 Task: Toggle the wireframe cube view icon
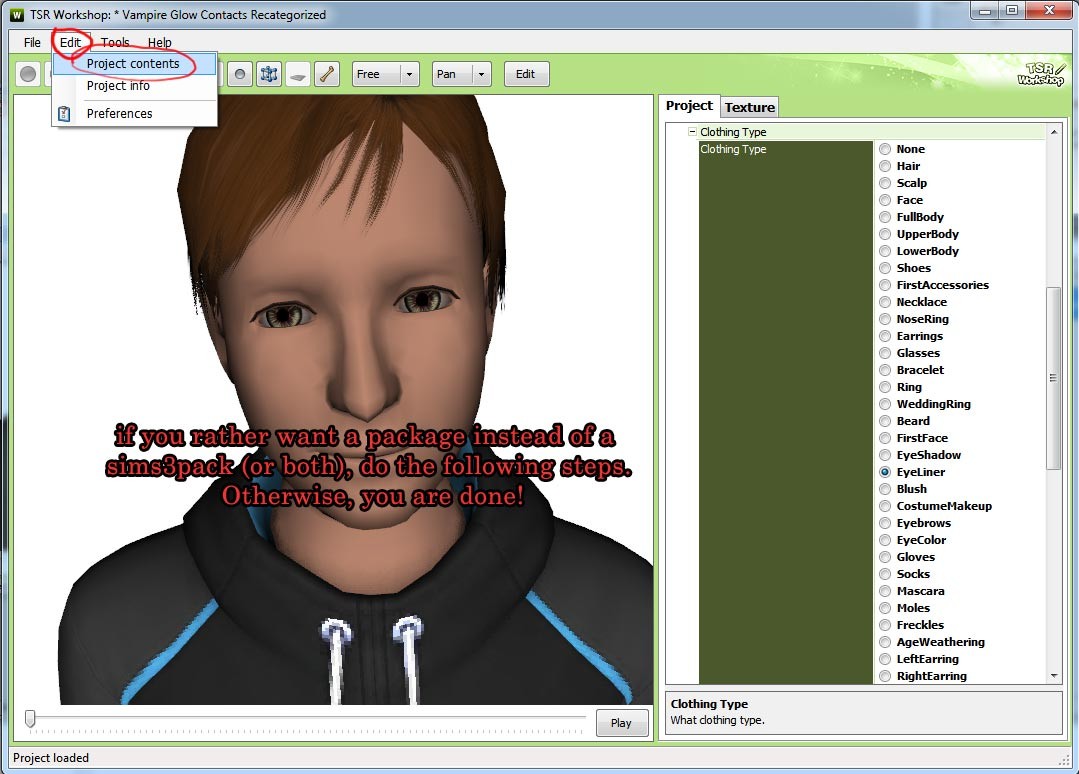[x=269, y=74]
